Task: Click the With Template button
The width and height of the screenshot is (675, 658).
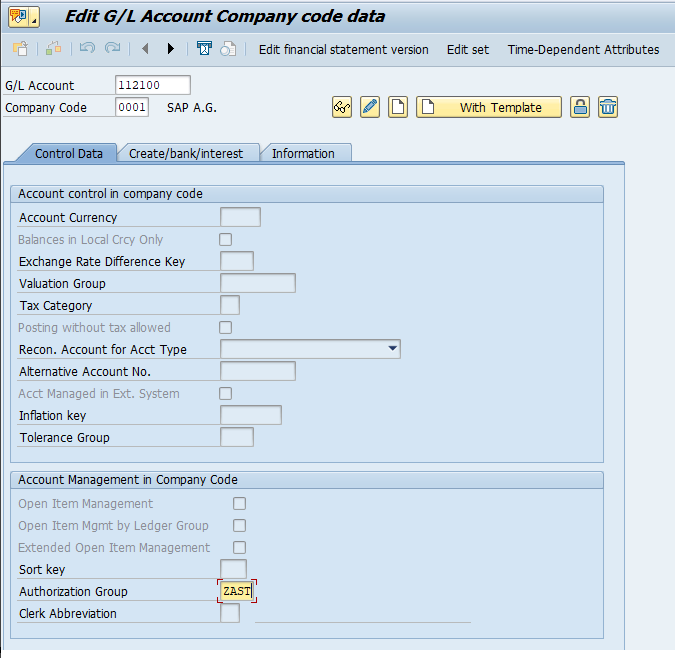Action: [489, 107]
